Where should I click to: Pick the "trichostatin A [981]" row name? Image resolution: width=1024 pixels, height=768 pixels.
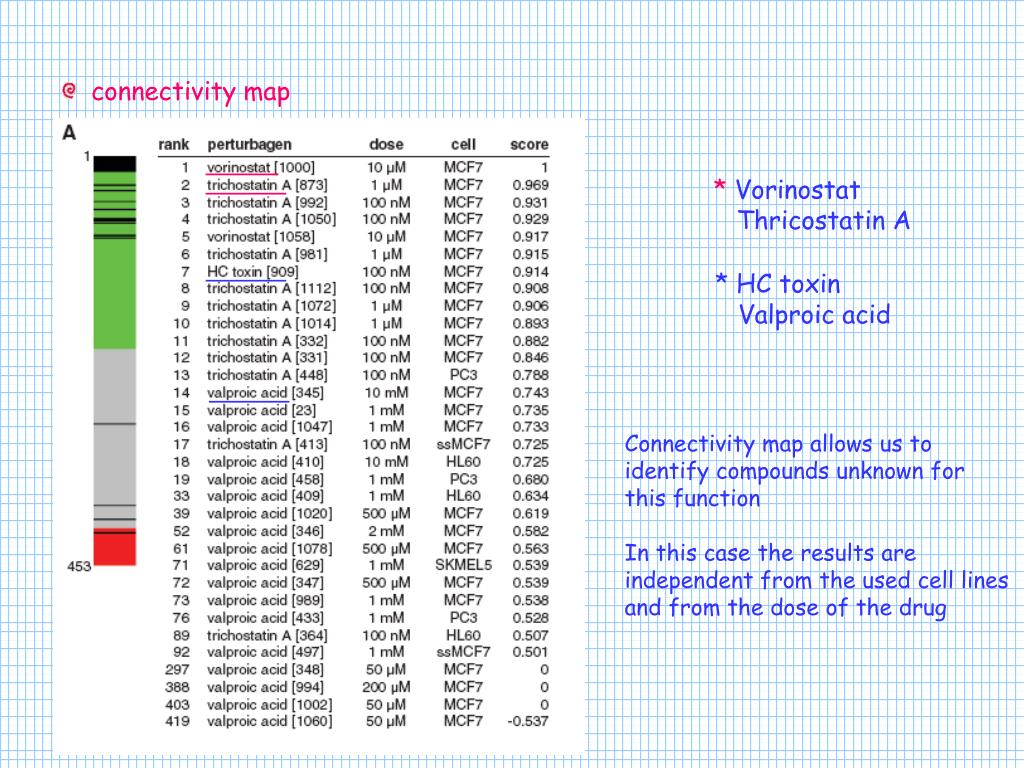(267, 254)
